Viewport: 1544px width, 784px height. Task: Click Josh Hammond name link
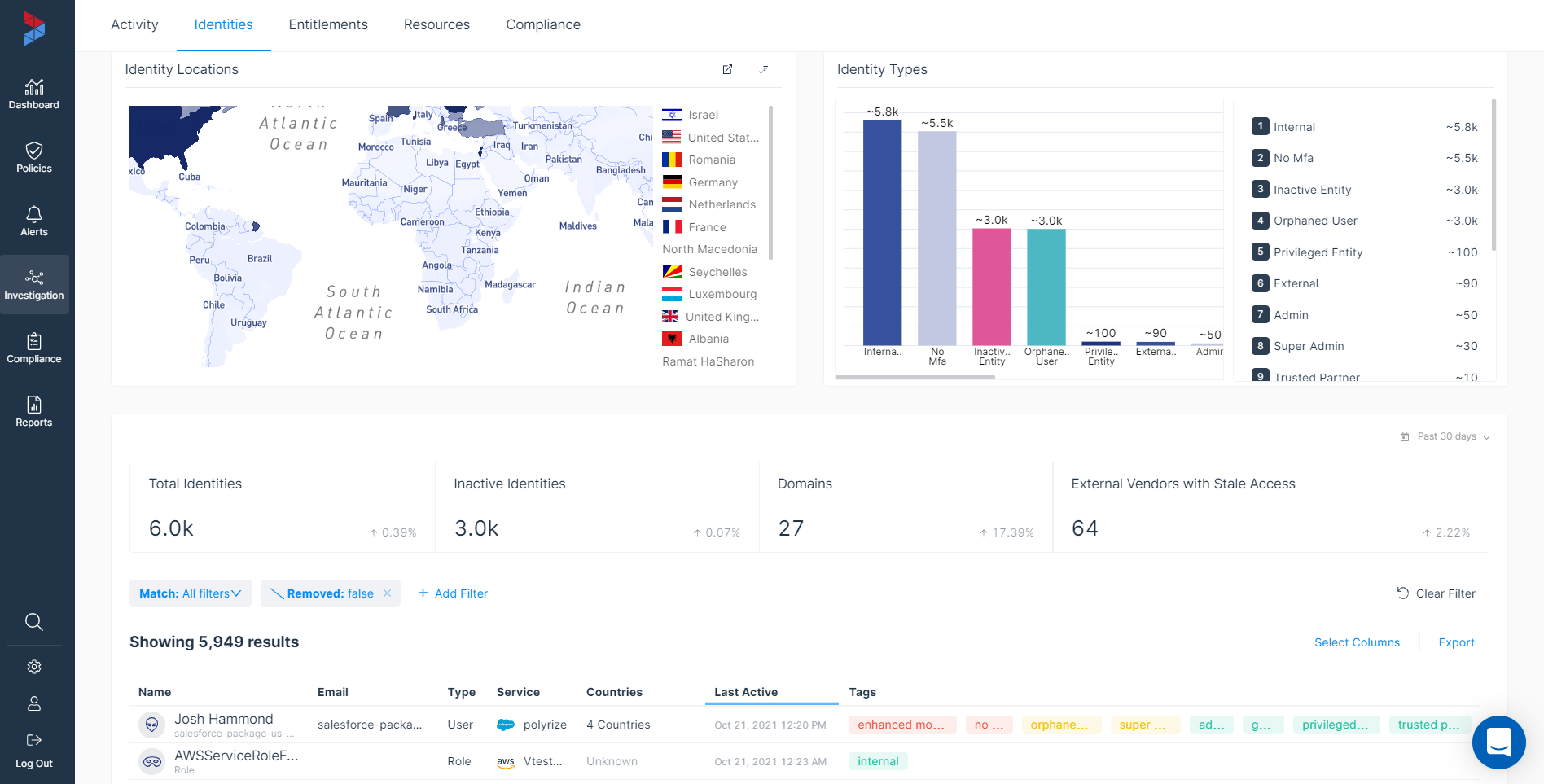[224, 719]
